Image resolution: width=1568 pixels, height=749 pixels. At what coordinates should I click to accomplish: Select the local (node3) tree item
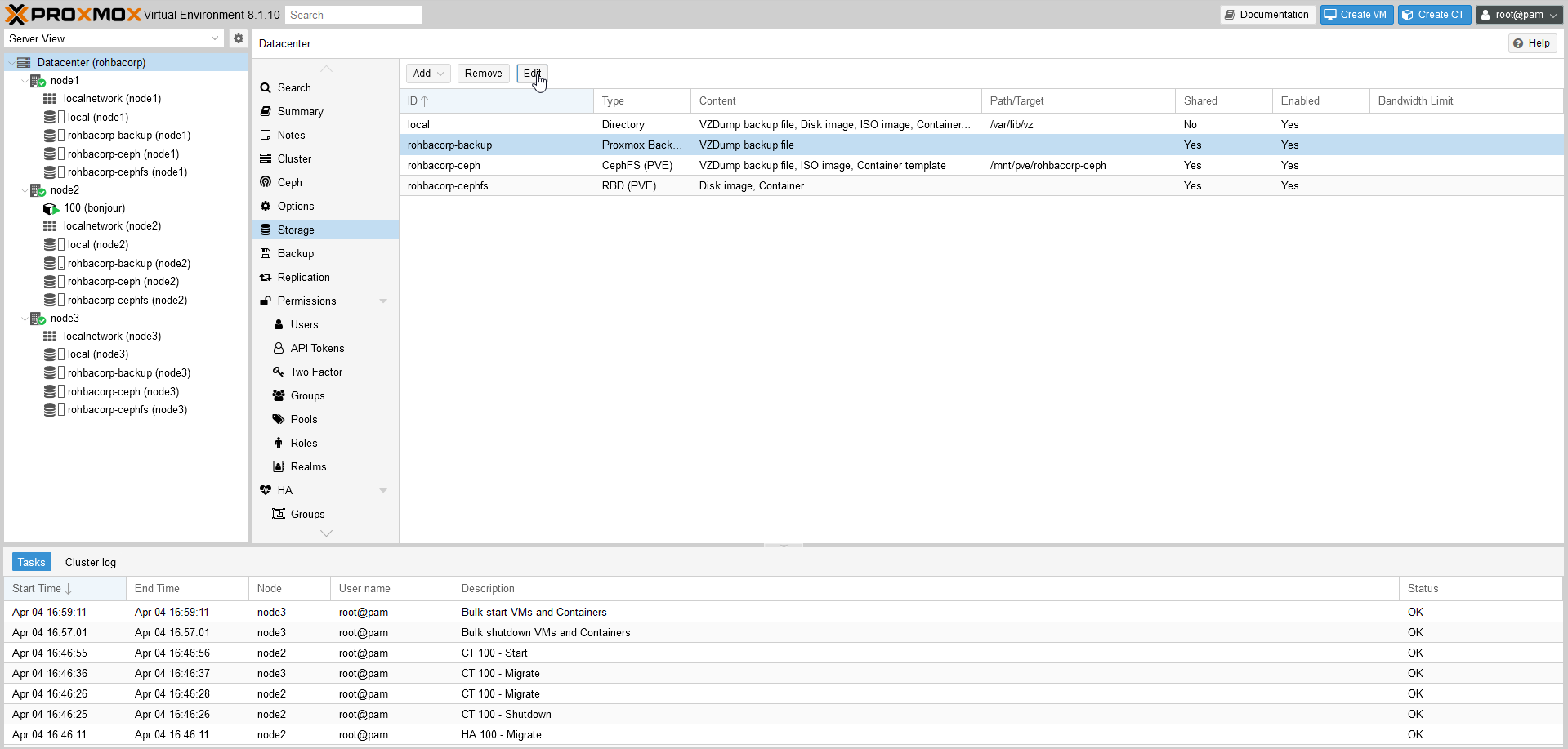coord(98,354)
